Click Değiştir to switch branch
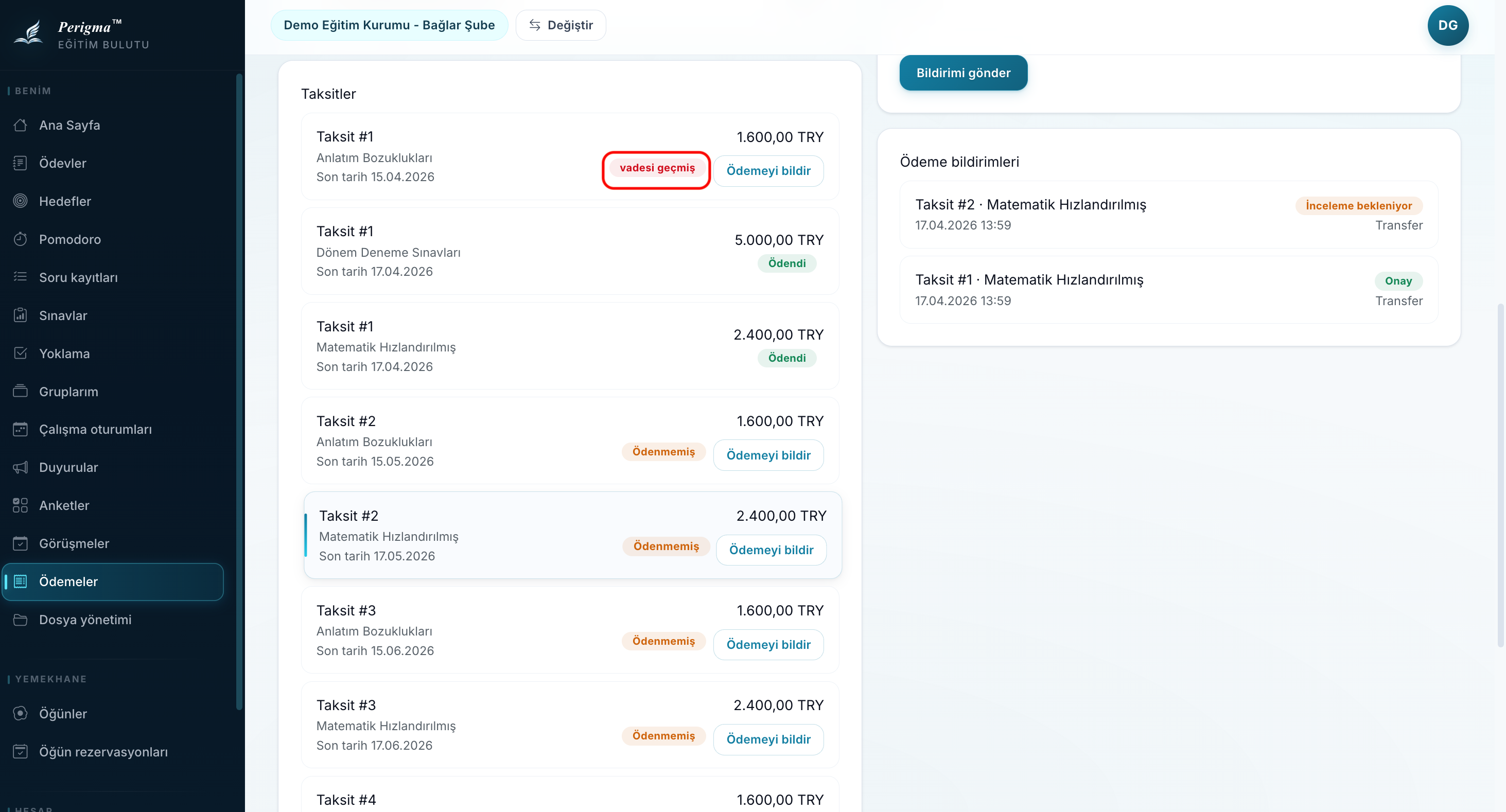The image size is (1506, 812). [x=561, y=25]
